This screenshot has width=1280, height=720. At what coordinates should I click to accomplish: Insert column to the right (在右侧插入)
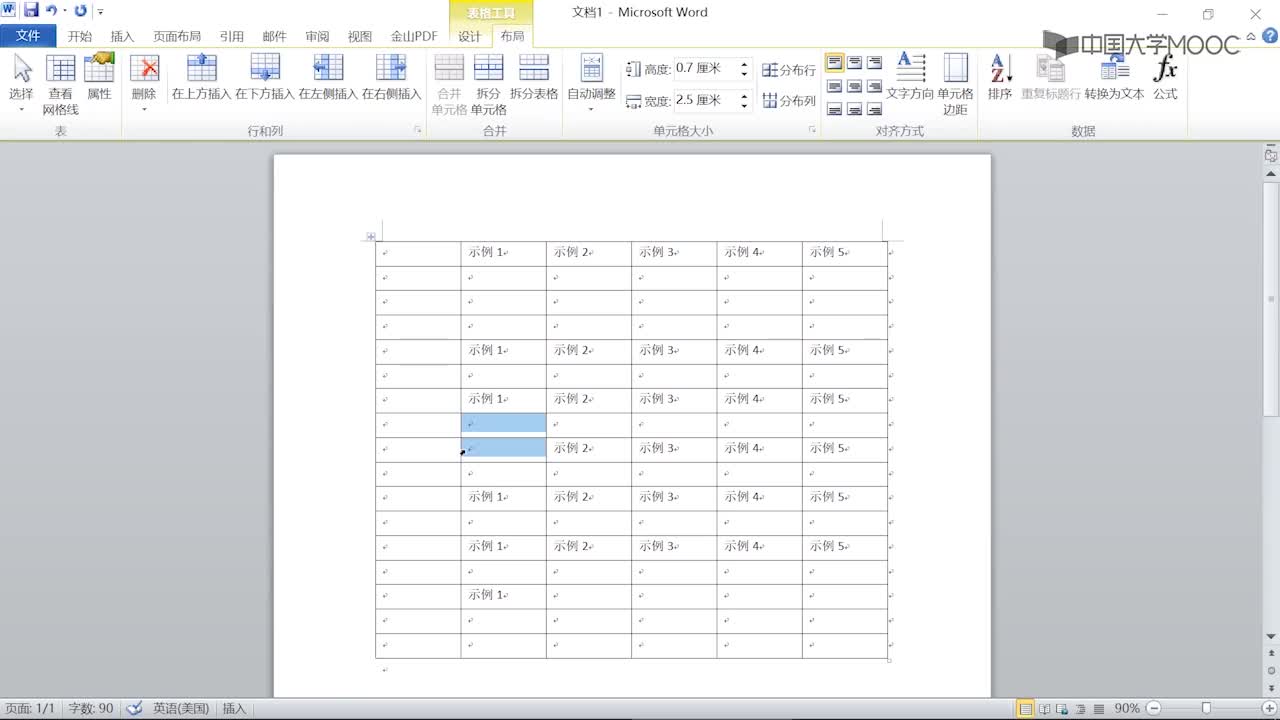391,78
